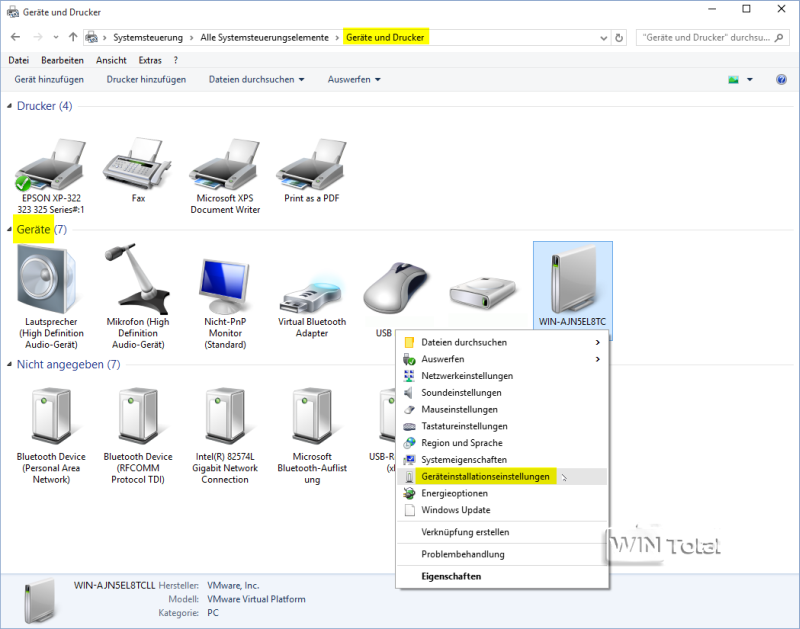Choose Tastatureinstellungen in context menu

(502, 426)
